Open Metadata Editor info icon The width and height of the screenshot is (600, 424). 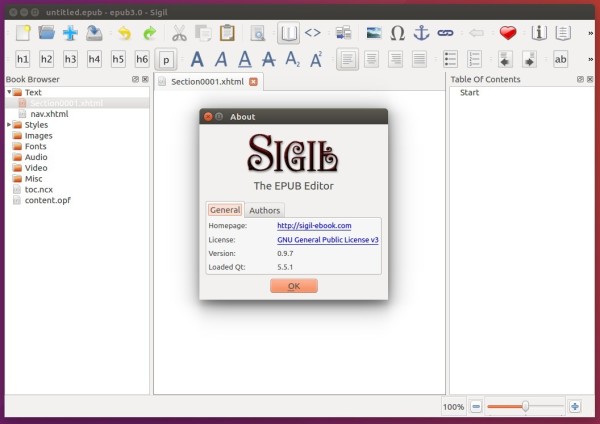539,33
